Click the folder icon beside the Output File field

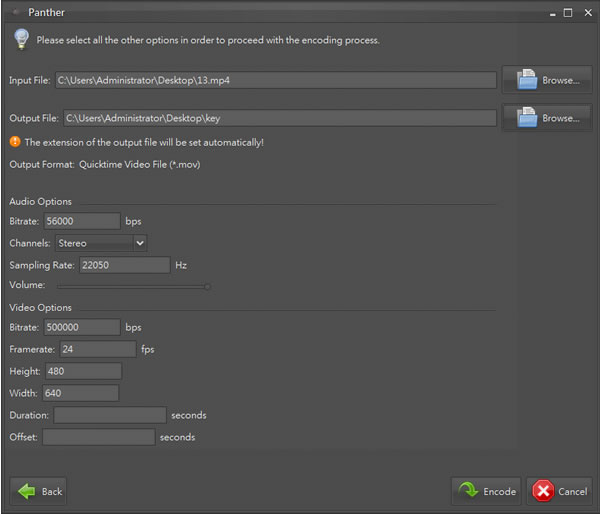[527, 117]
